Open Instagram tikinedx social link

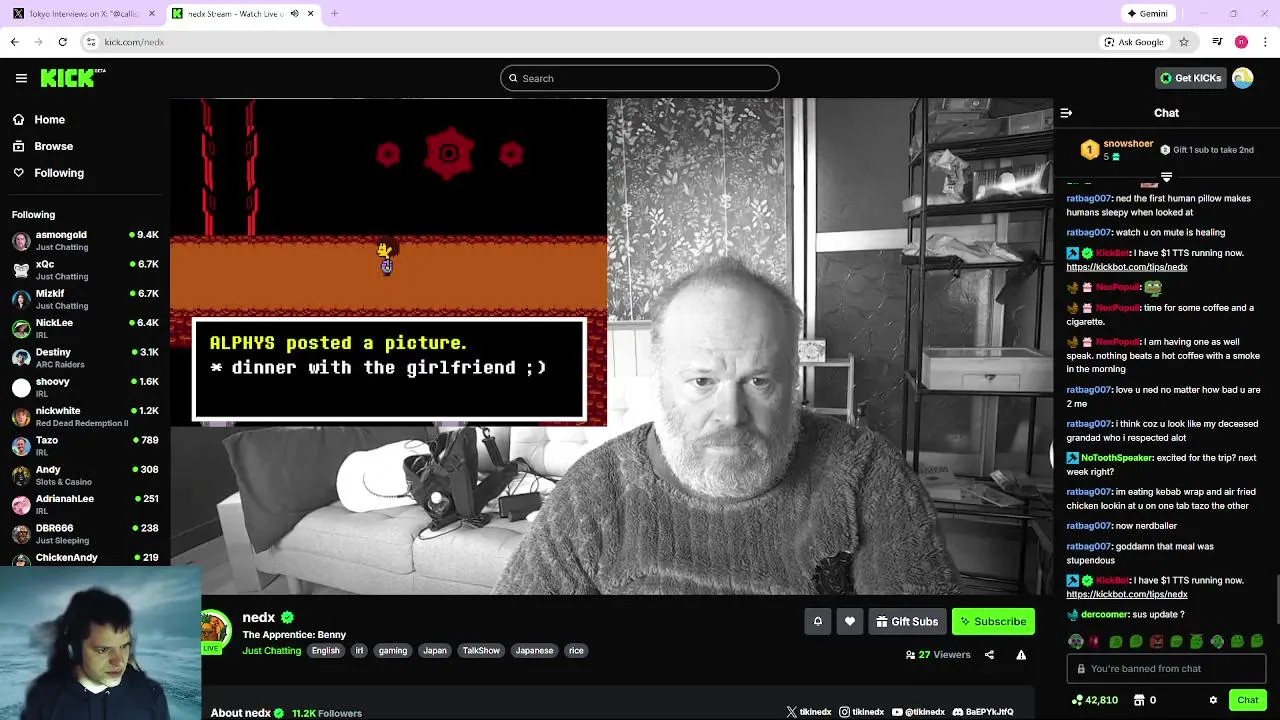click(x=862, y=712)
